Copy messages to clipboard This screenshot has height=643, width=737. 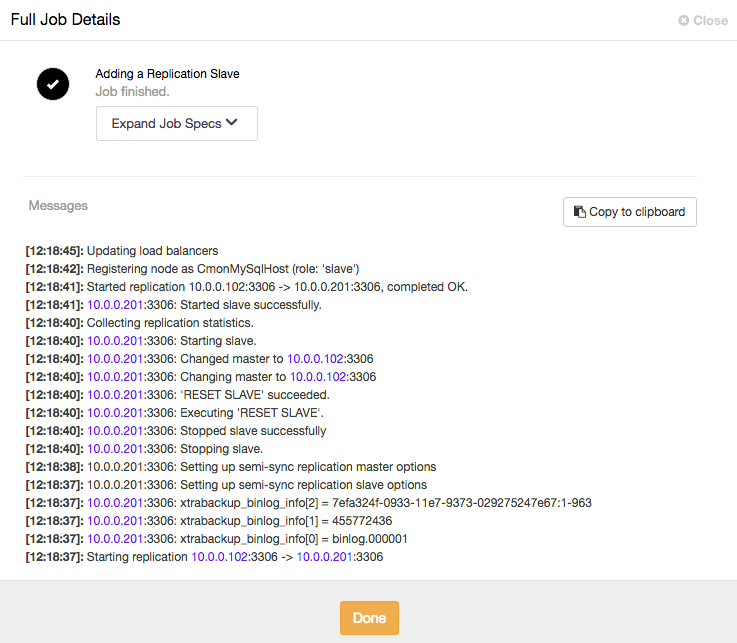630,212
